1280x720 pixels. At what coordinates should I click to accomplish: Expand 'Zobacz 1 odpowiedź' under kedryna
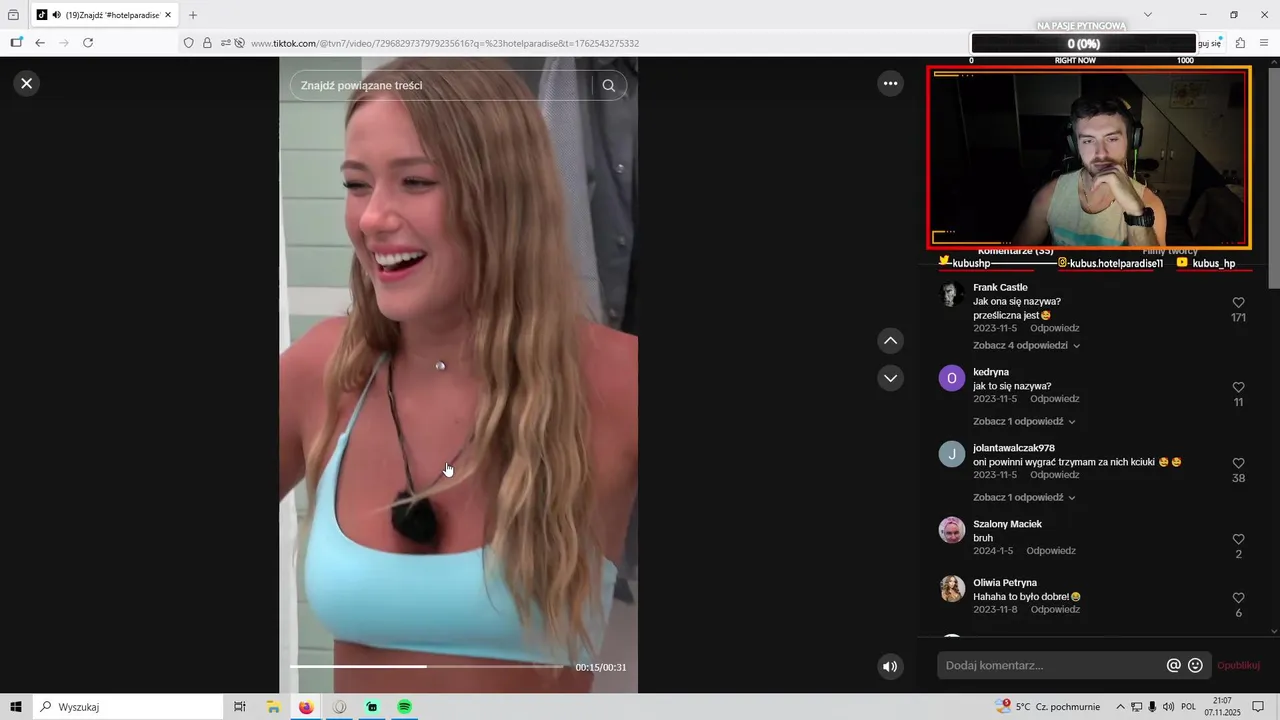1024,421
